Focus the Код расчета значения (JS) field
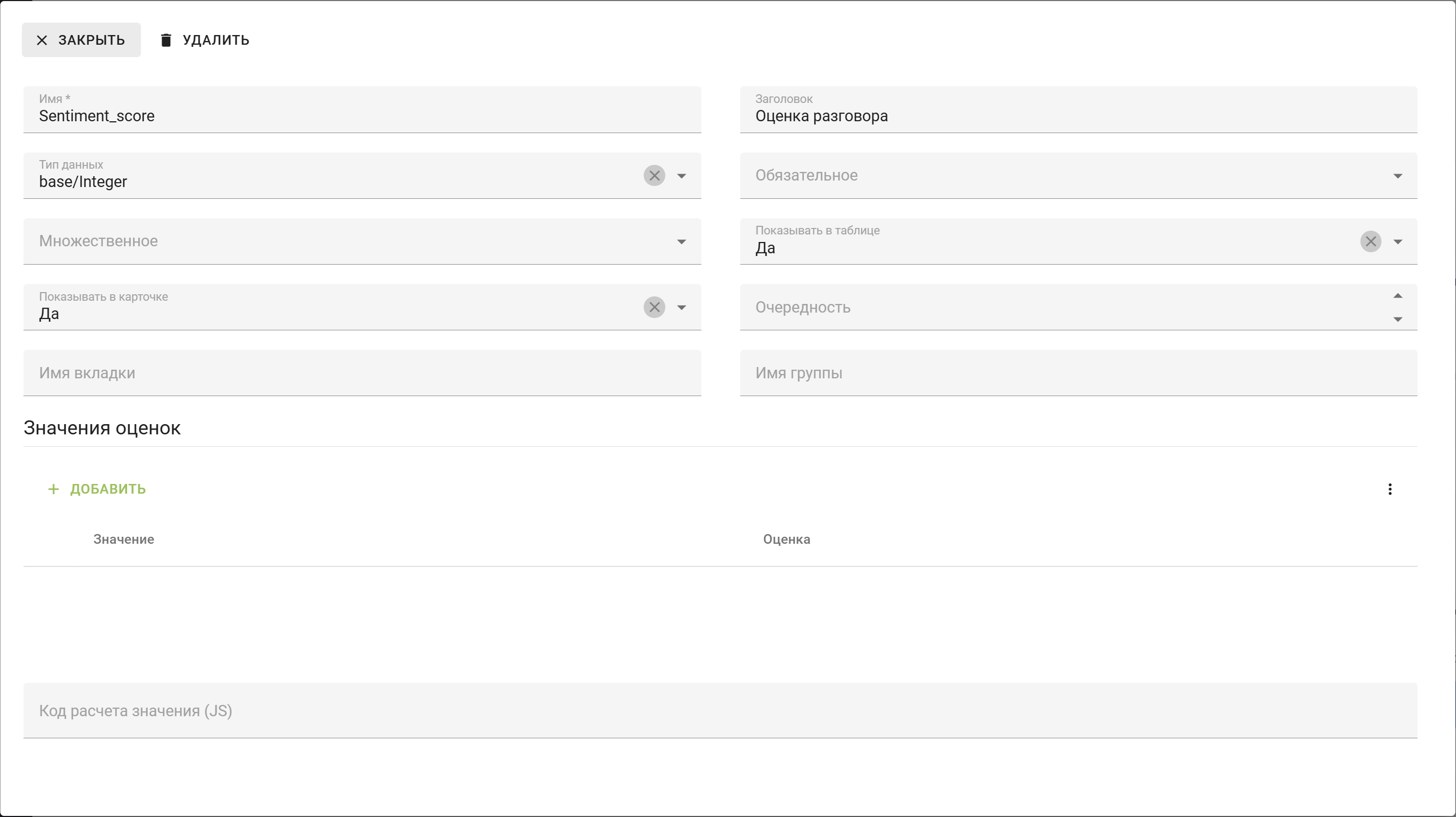This screenshot has height=817, width=1456. [x=719, y=711]
